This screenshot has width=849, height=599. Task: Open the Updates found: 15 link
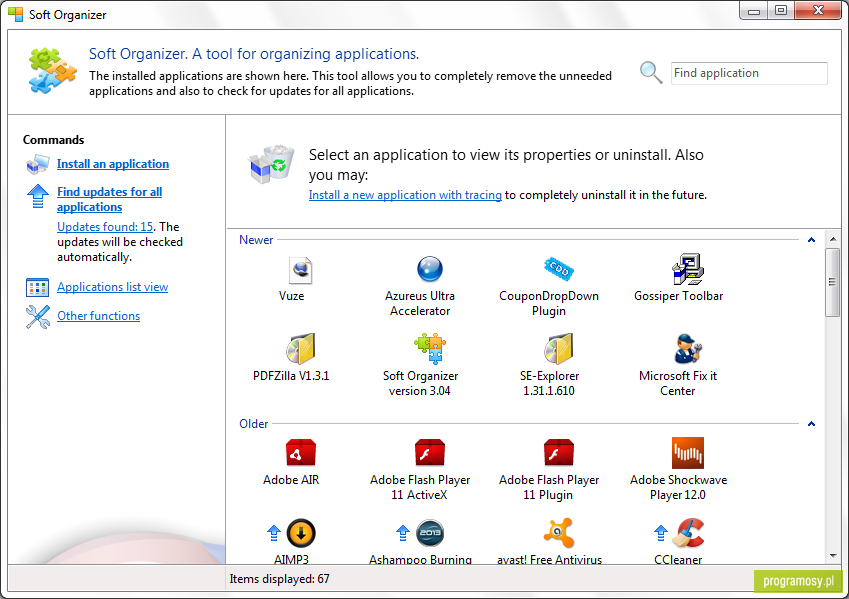pyautogui.click(x=105, y=227)
